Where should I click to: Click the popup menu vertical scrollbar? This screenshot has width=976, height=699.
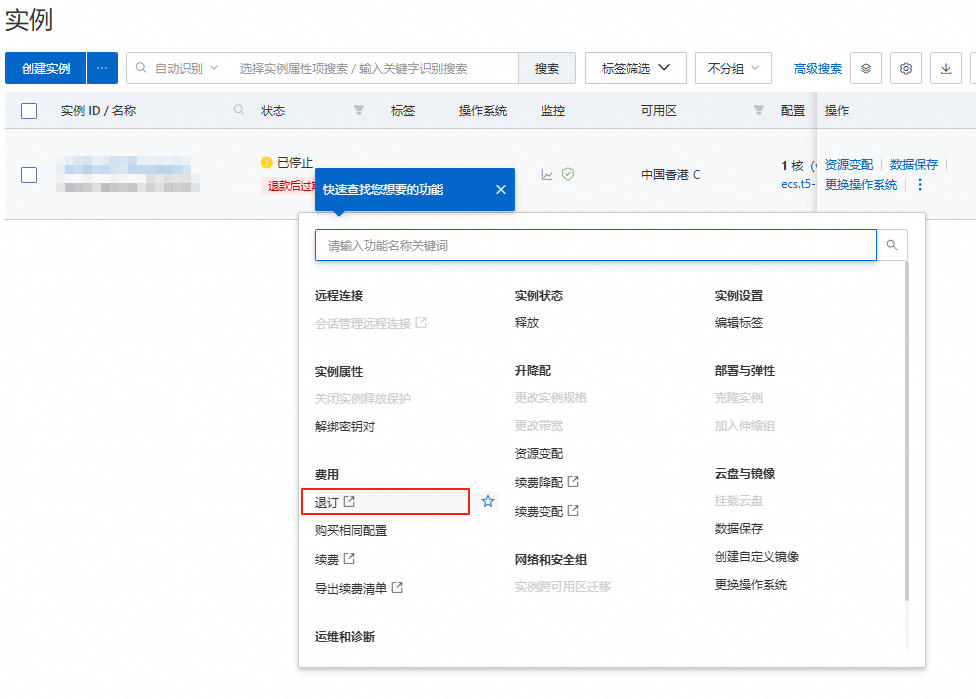click(906, 431)
